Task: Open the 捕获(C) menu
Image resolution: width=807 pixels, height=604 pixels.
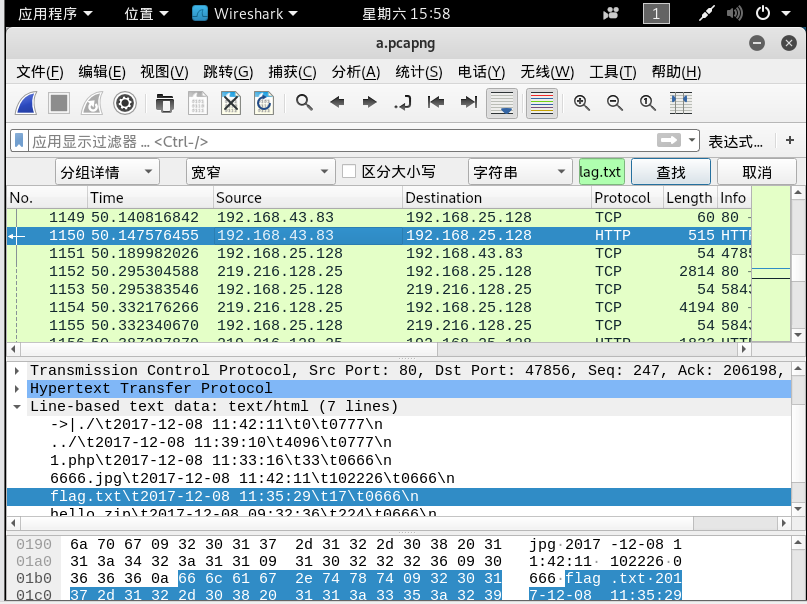Action: pos(292,72)
